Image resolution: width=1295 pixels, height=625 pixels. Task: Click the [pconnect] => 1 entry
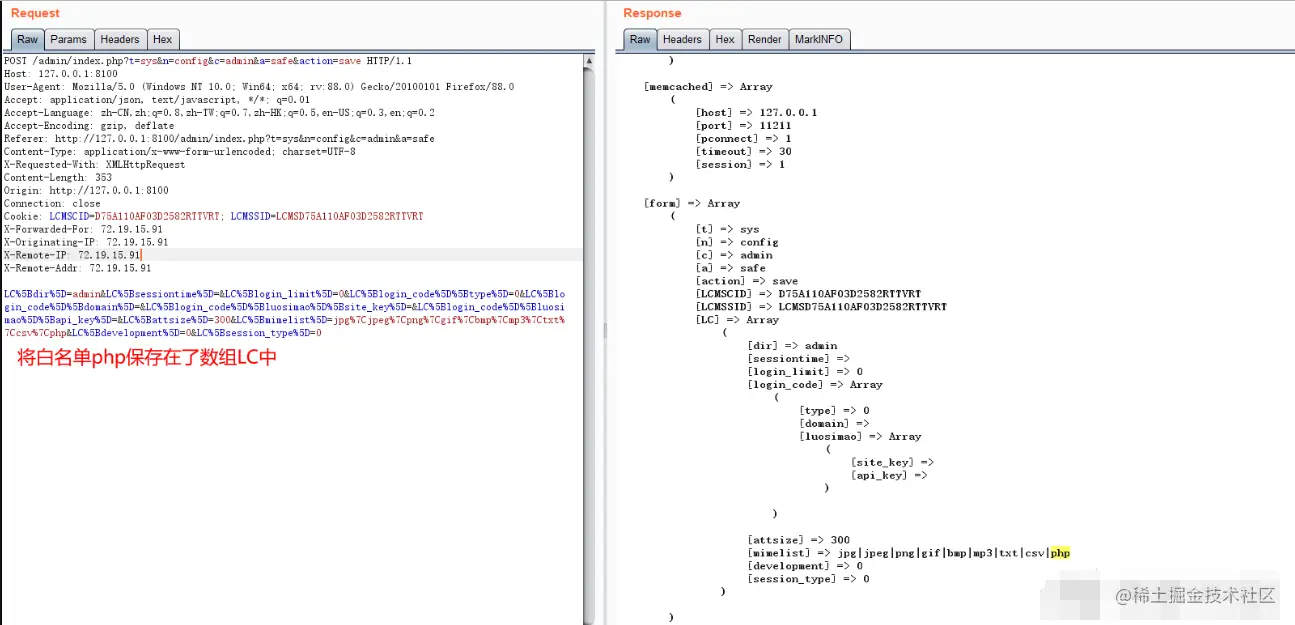coord(743,138)
